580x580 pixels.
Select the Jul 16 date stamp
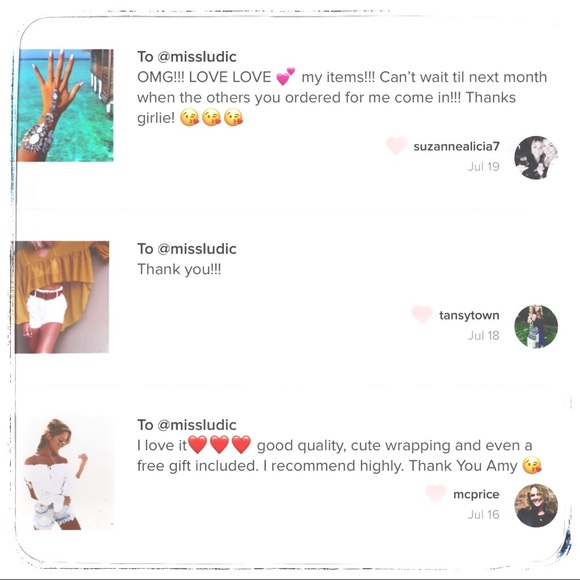(483, 515)
